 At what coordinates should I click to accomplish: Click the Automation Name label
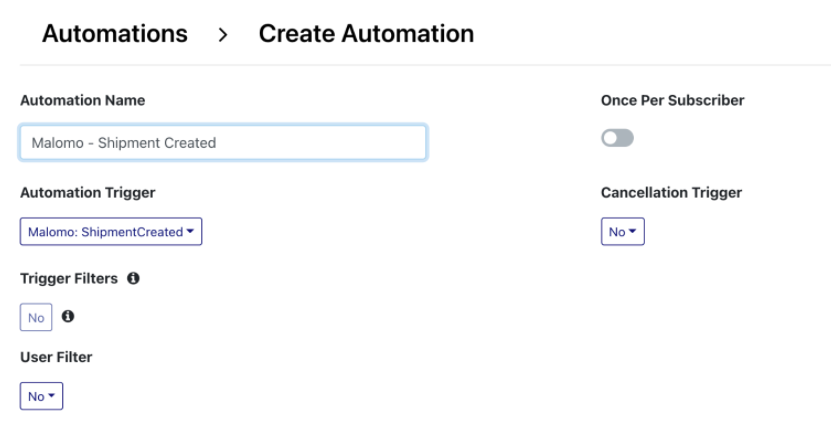point(83,100)
